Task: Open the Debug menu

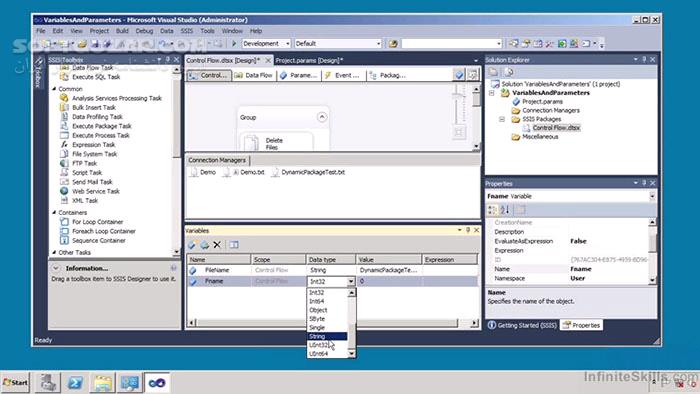Action: (x=144, y=31)
